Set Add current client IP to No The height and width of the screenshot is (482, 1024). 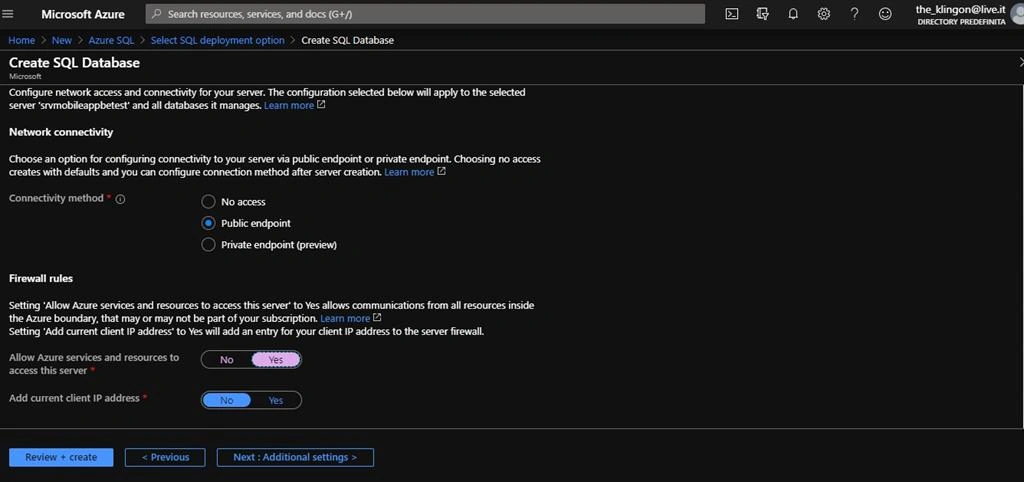(x=227, y=400)
